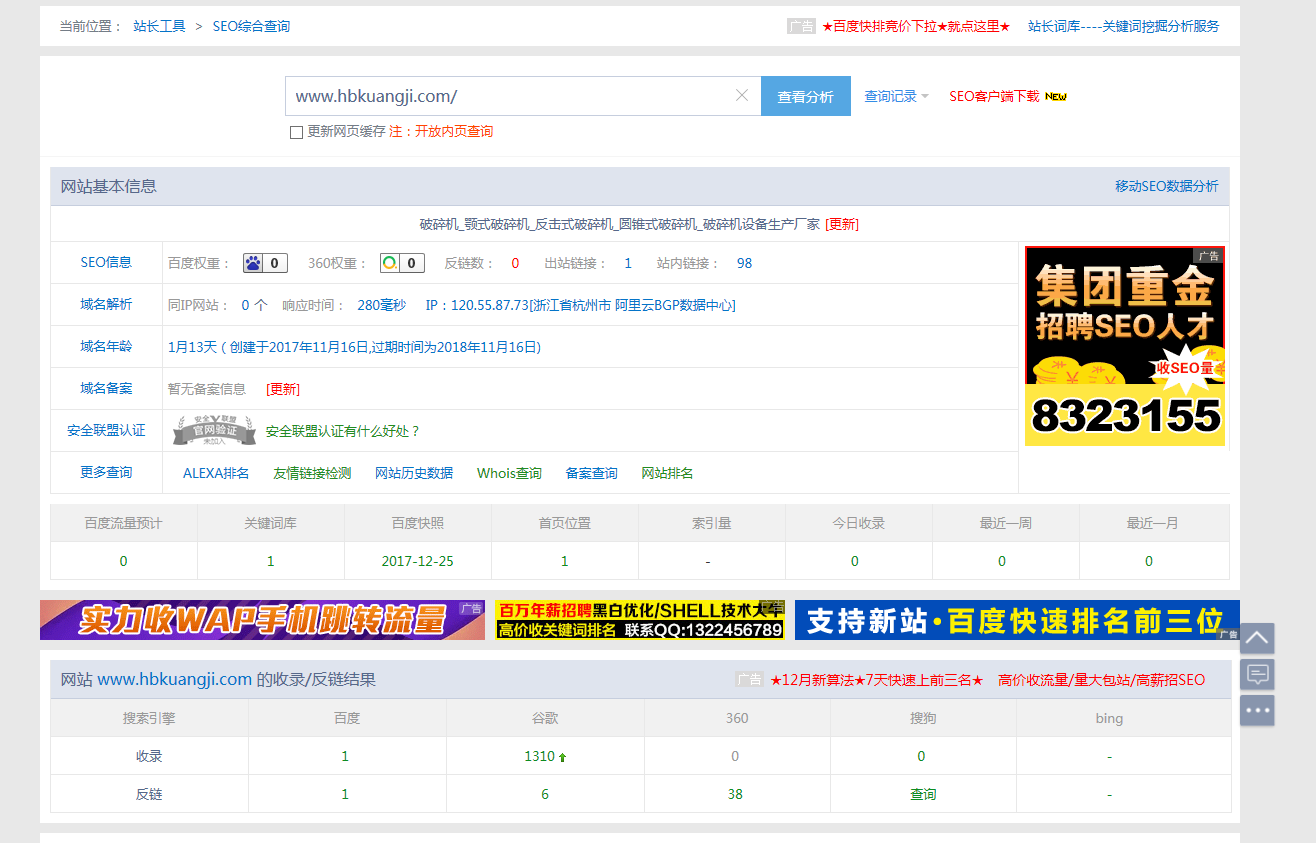Open the ★百度快排竞价下拉★就点这里★ ad link
The width and height of the screenshot is (1316, 843).
pos(916,26)
